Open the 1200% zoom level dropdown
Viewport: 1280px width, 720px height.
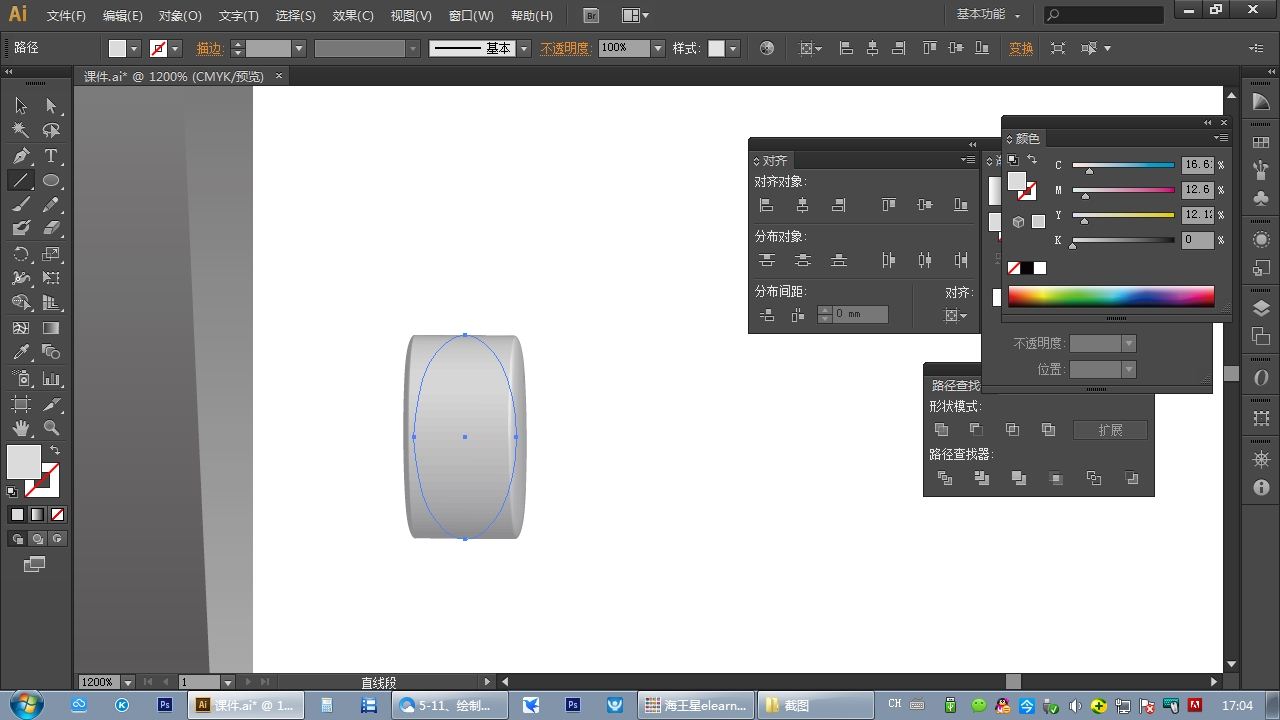click(x=128, y=682)
